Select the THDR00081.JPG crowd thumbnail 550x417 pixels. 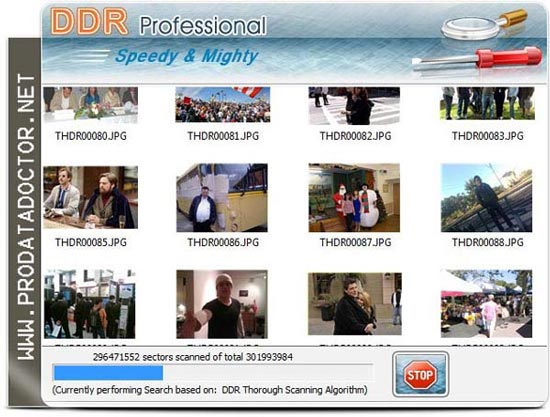click(x=223, y=105)
